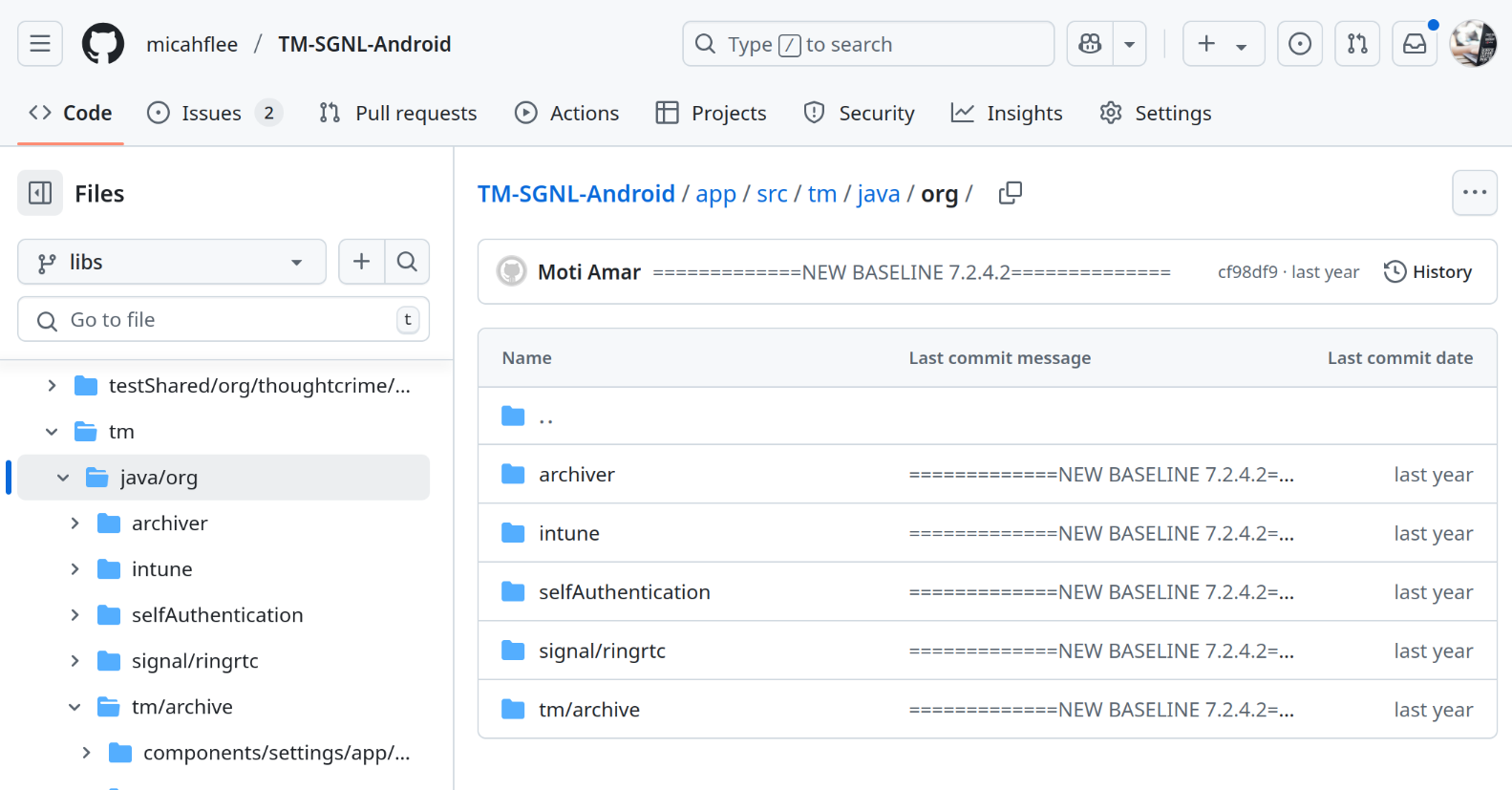Collapse the Files side panel
Image resolution: width=1512 pixels, height=790 pixels.
[x=40, y=194]
